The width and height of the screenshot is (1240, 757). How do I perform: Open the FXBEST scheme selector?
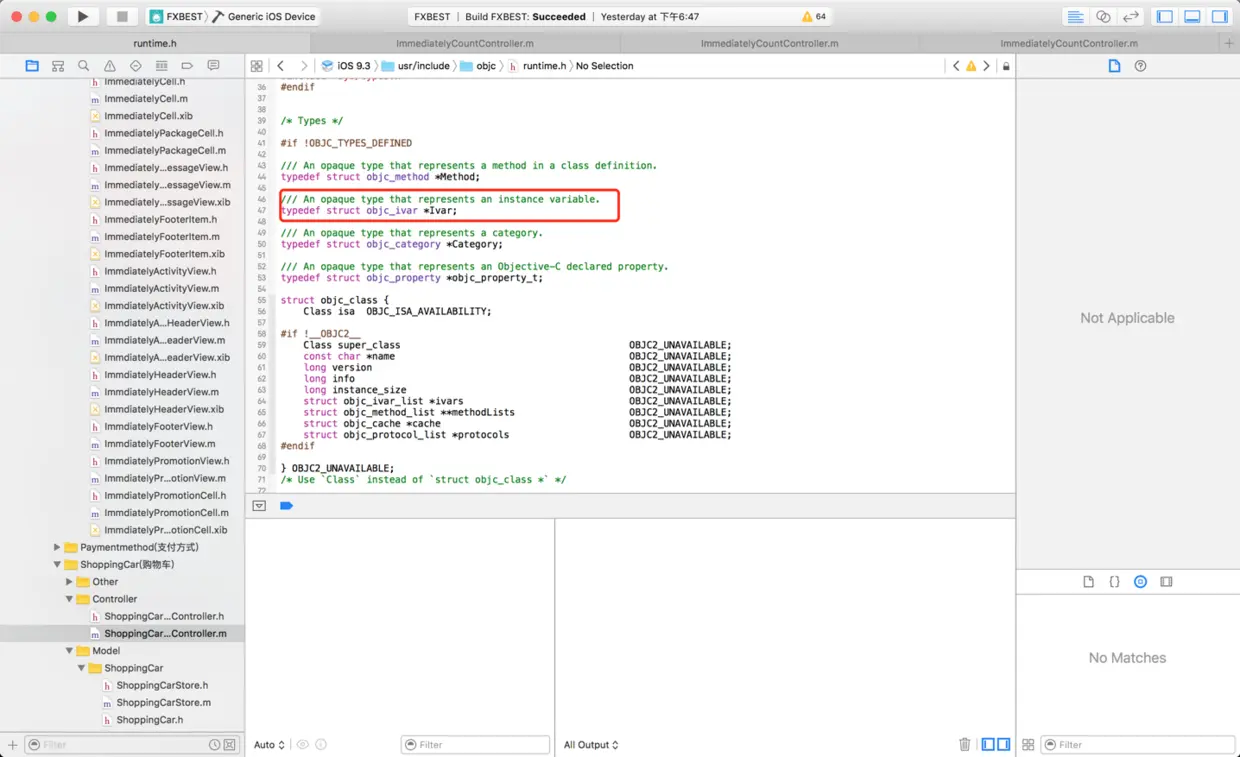click(175, 17)
